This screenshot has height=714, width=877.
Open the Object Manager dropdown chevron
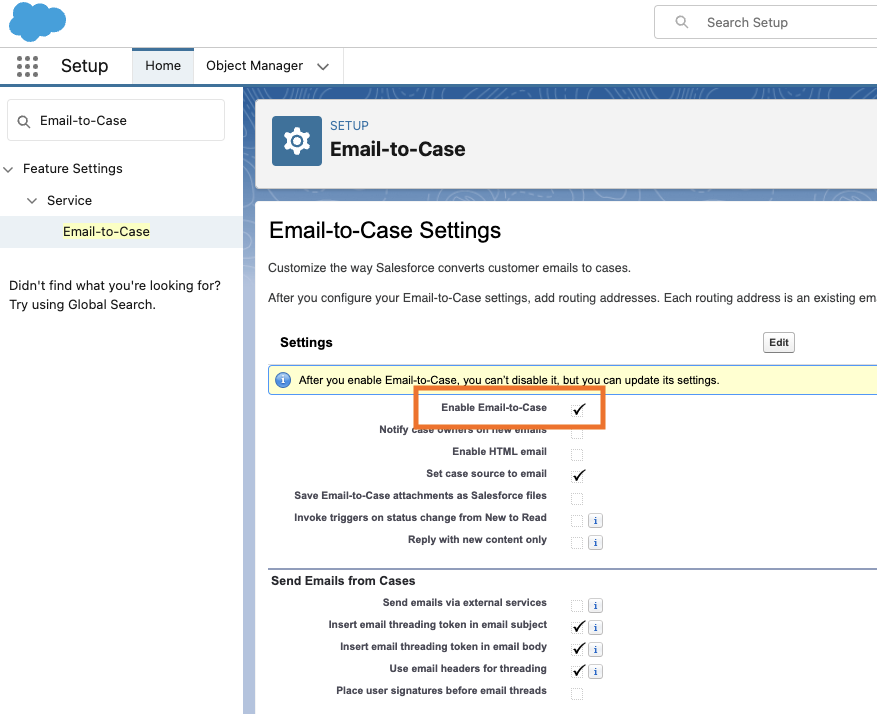pos(323,67)
